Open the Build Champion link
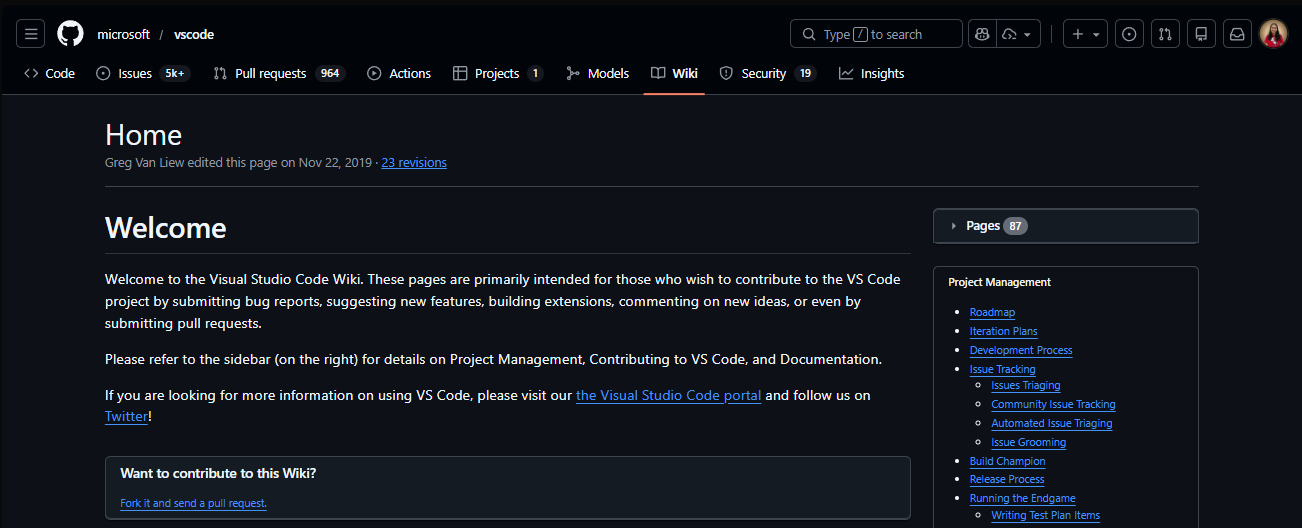This screenshot has height=528, width=1302. (1007, 461)
